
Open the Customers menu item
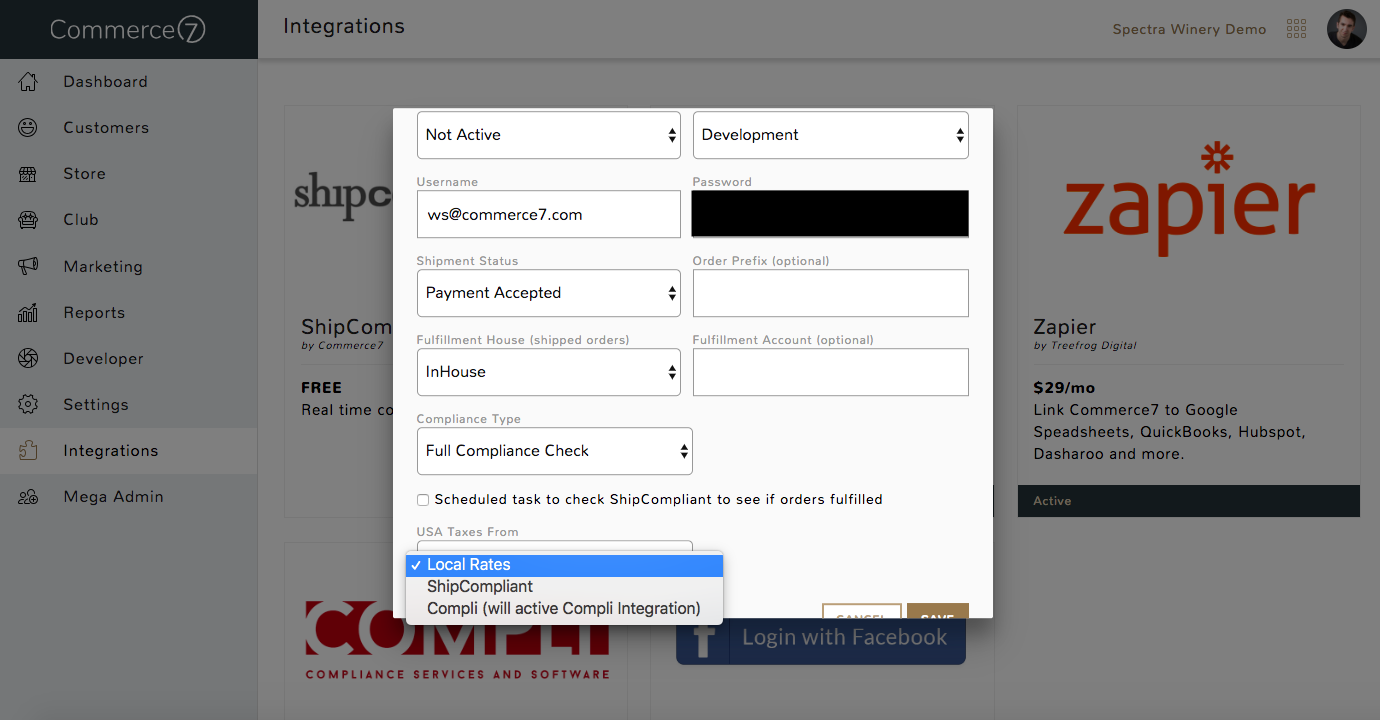pos(106,128)
